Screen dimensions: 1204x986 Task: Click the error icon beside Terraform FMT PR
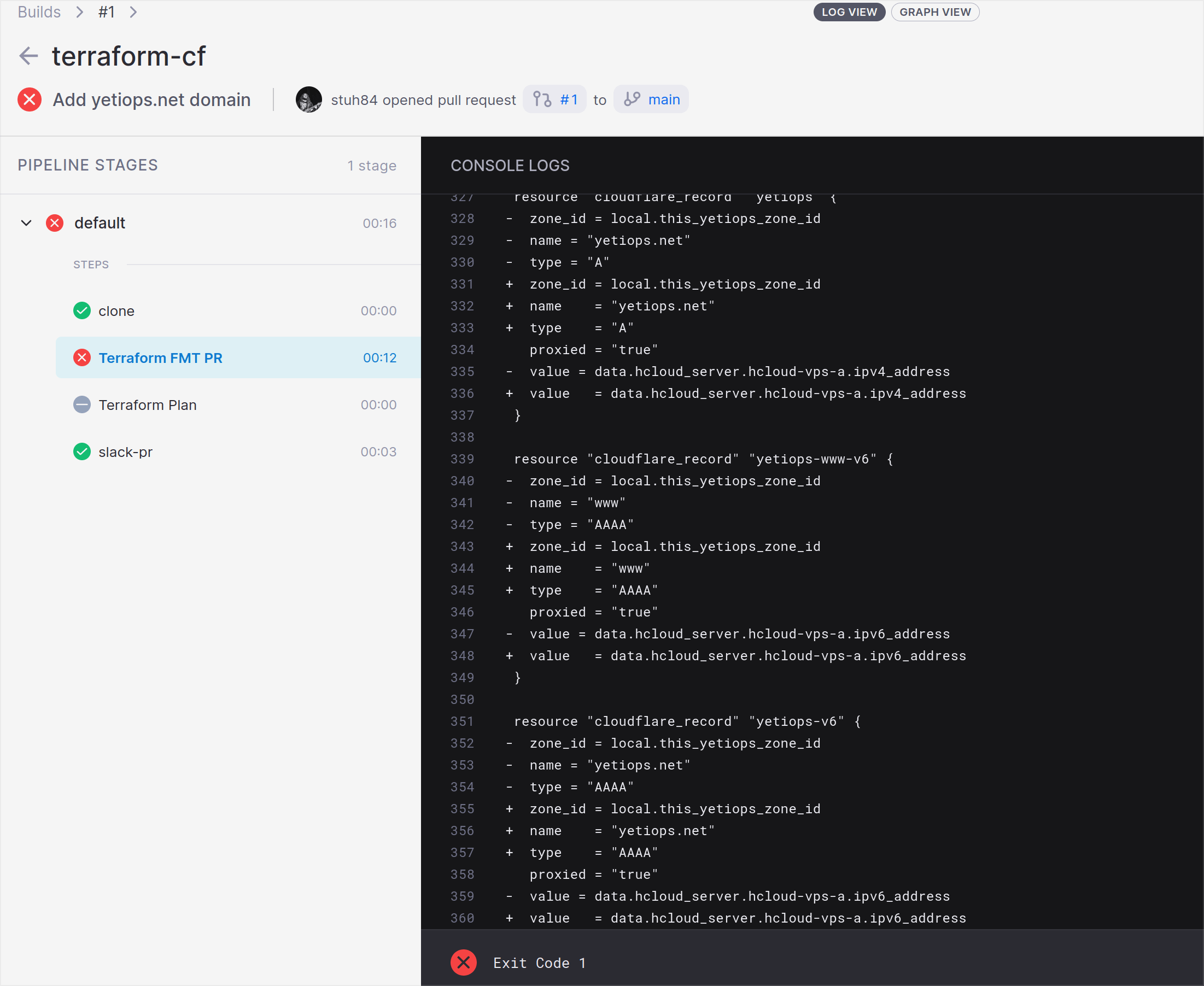(82, 357)
